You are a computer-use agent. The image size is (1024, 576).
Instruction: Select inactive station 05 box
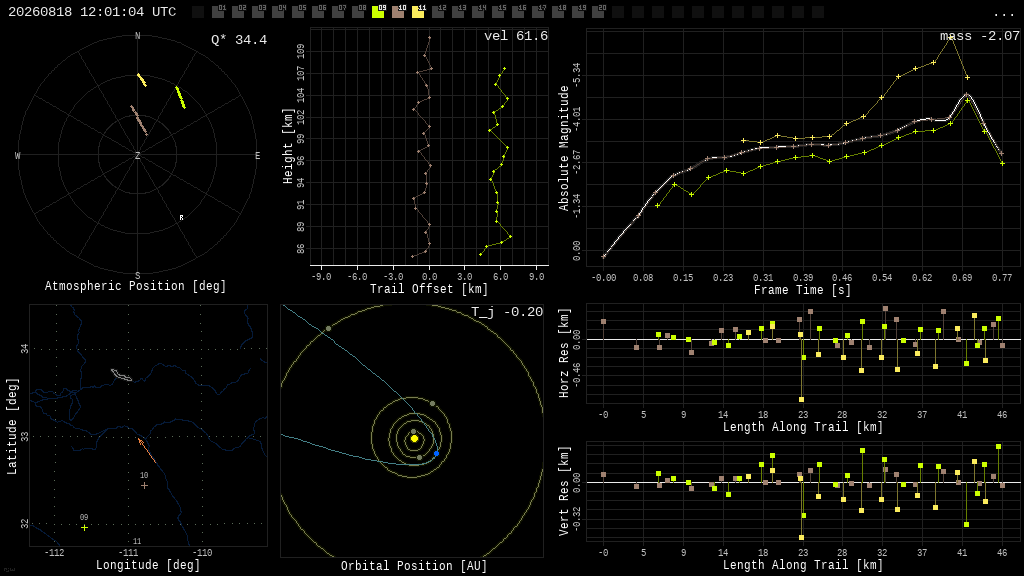pos(298,12)
